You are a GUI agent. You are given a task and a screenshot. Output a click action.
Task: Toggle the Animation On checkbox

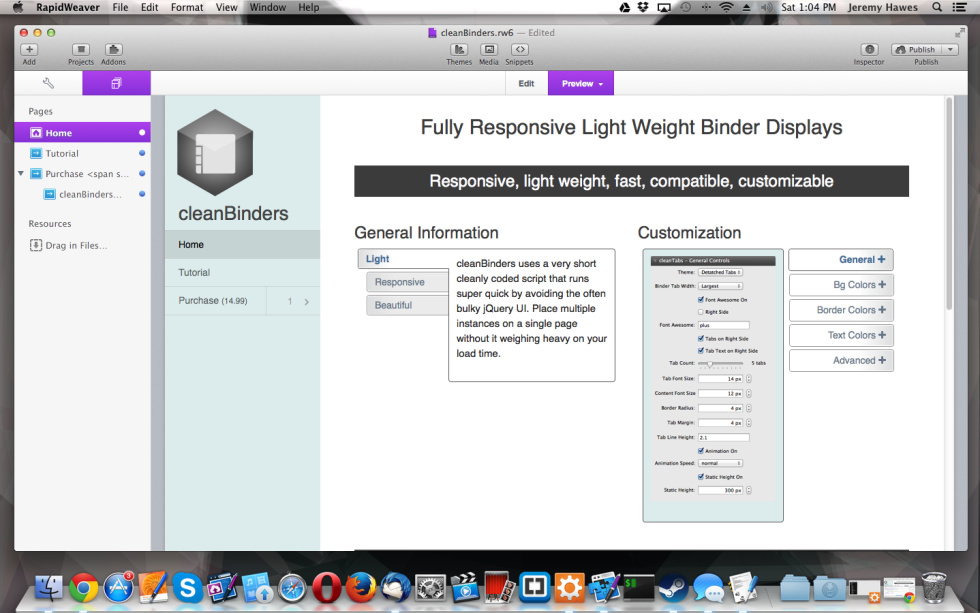coord(701,451)
